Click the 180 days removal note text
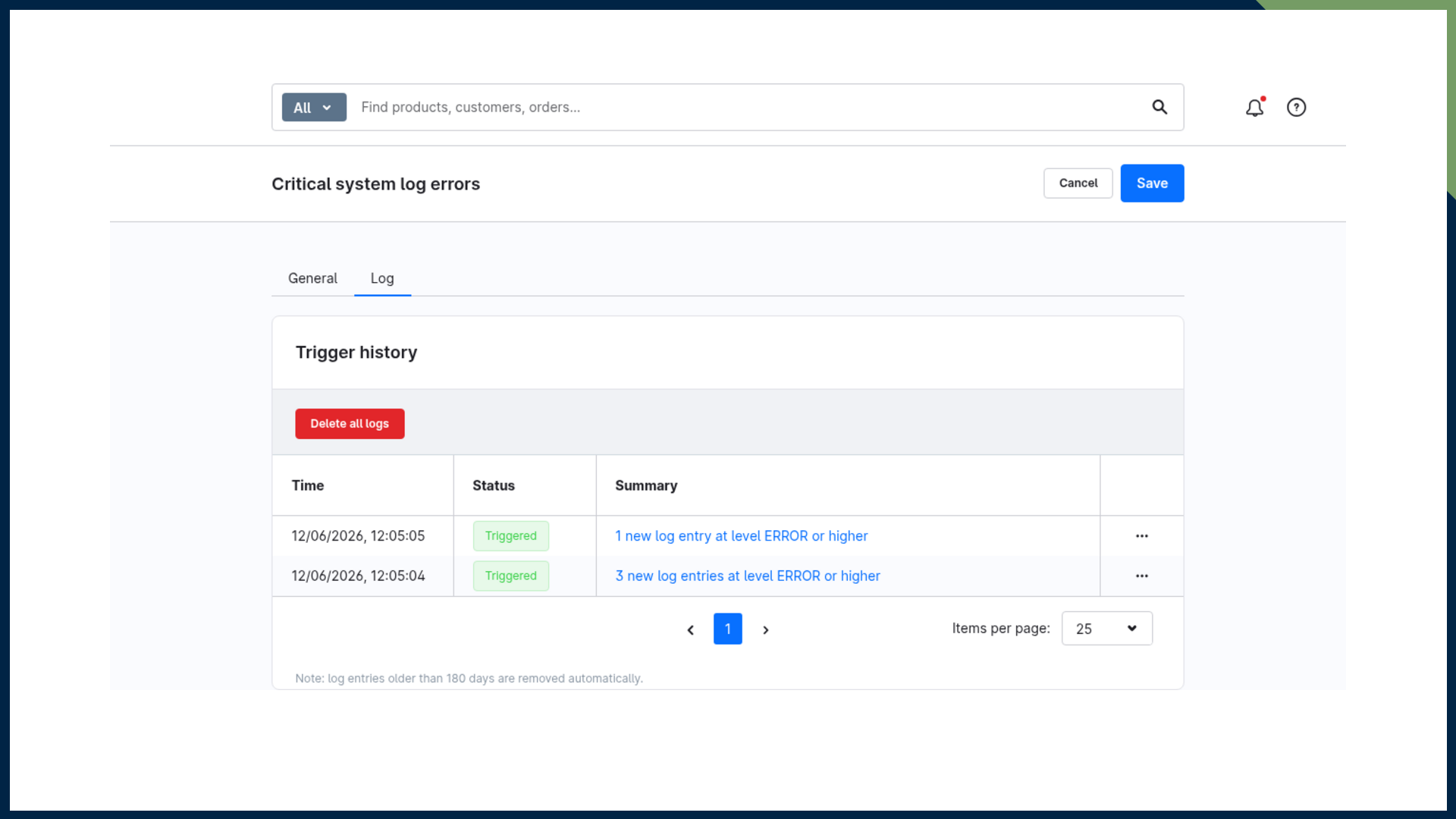This screenshot has height=819, width=1456. click(x=469, y=679)
